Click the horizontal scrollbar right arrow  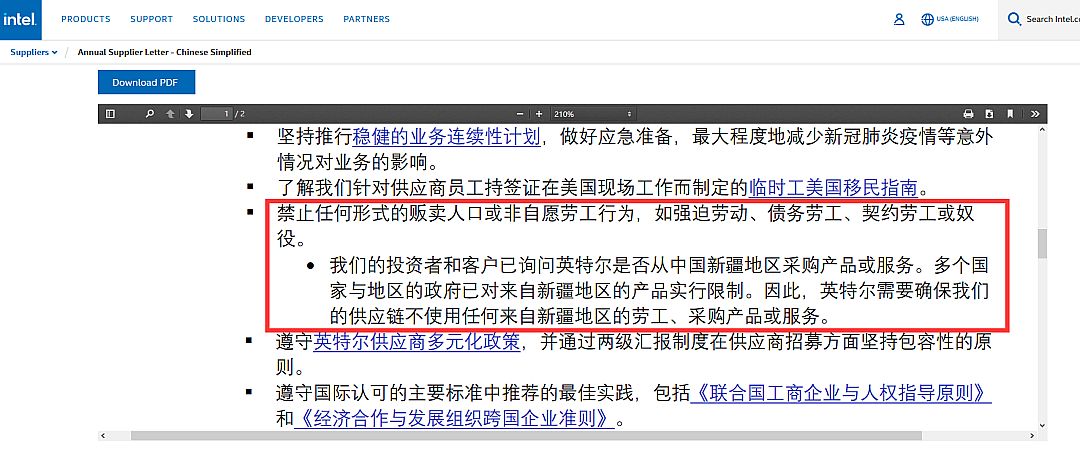(1032, 435)
